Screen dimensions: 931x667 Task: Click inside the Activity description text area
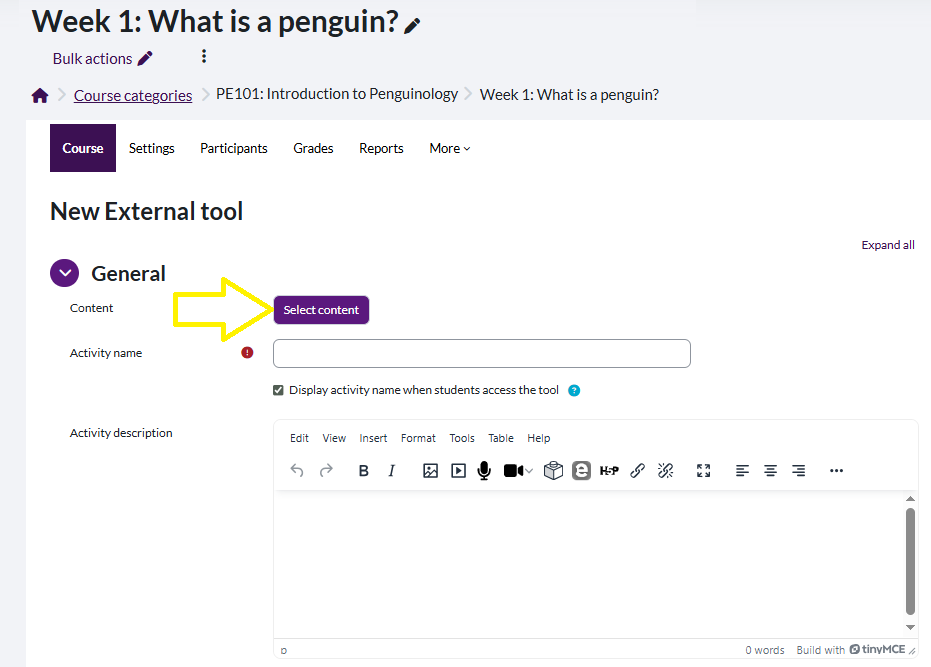click(x=588, y=564)
